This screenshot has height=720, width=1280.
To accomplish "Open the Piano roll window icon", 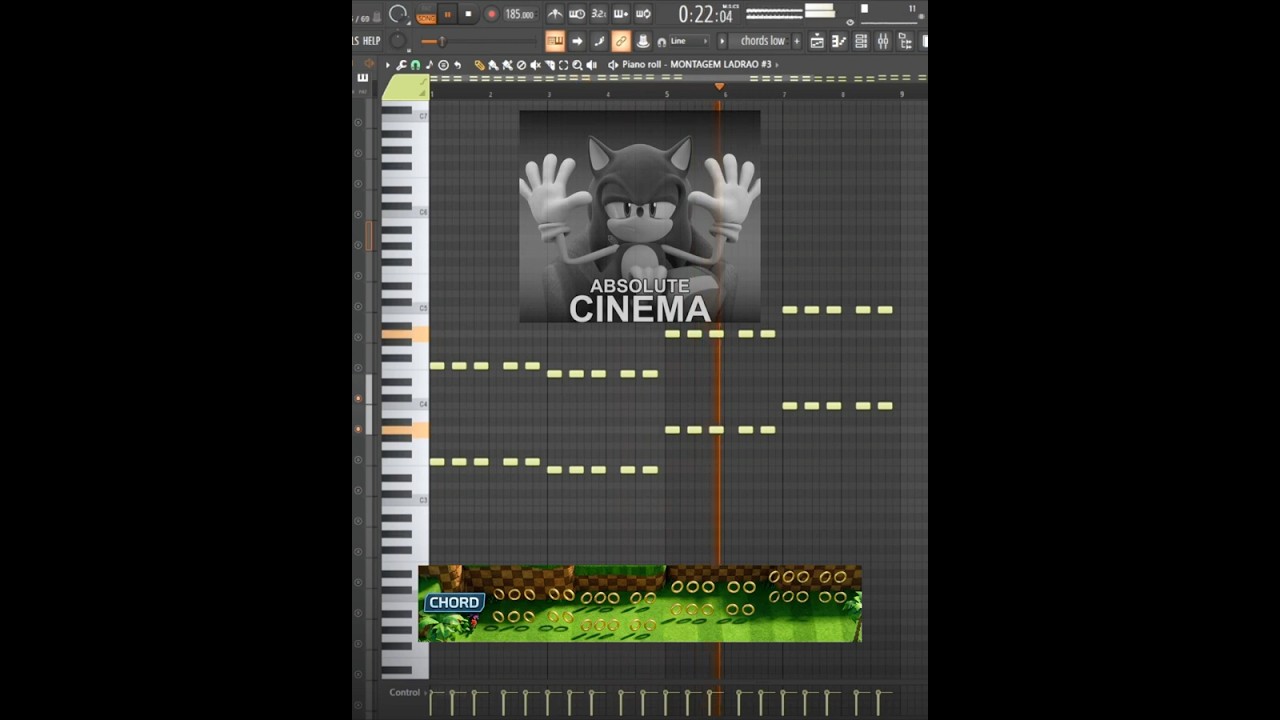I will tap(839, 41).
